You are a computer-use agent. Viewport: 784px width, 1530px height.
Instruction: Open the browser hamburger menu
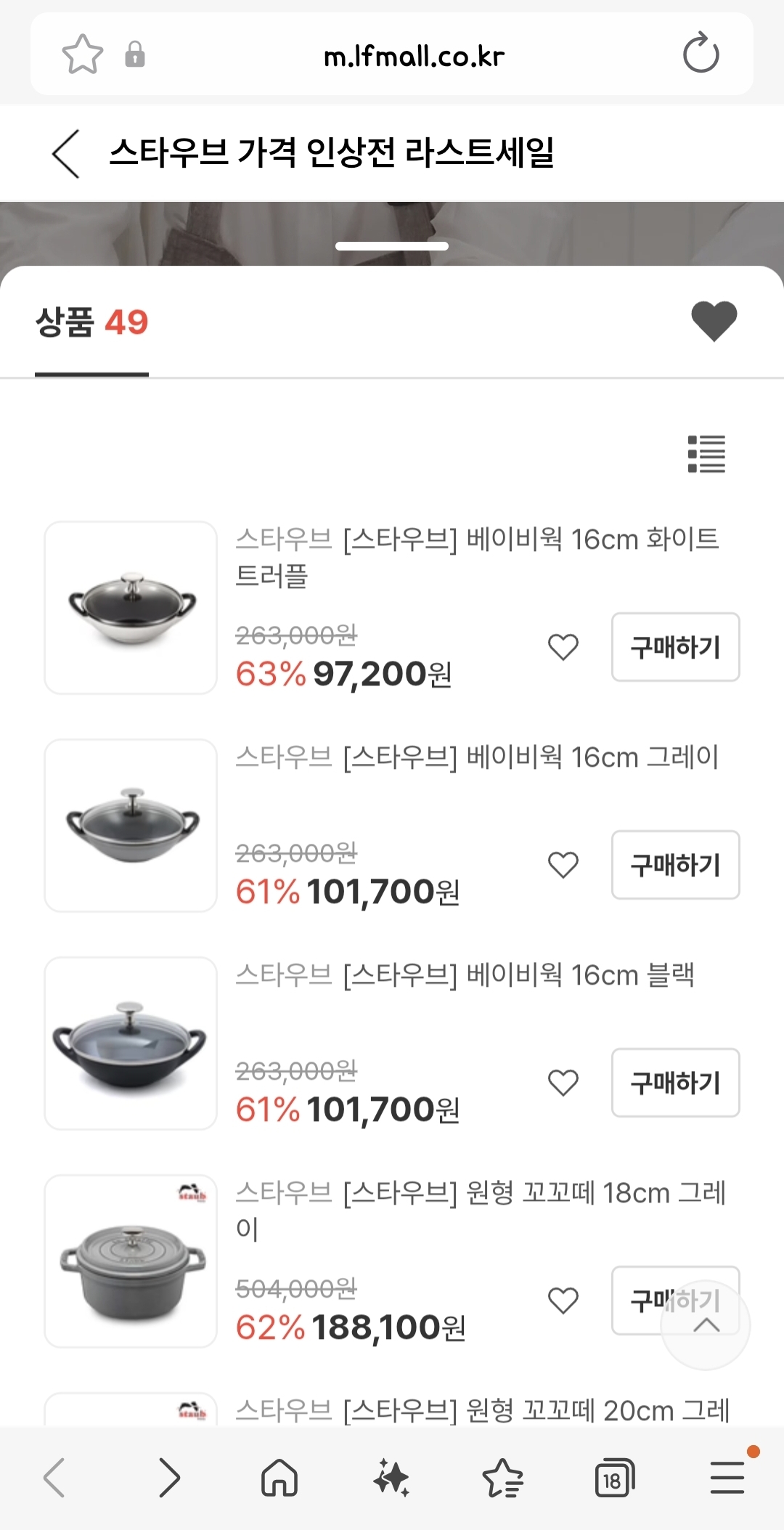[727, 1478]
